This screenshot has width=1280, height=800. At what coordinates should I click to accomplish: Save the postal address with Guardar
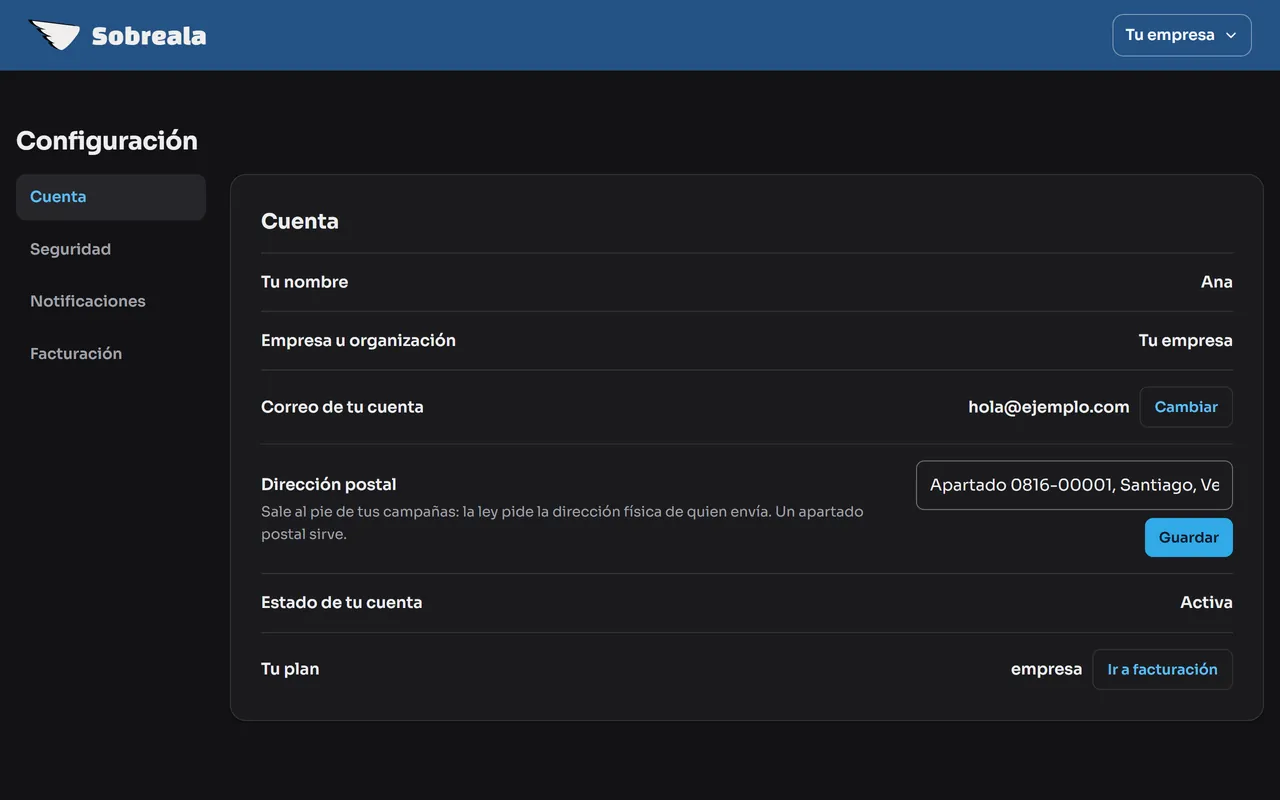pos(1188,537)
